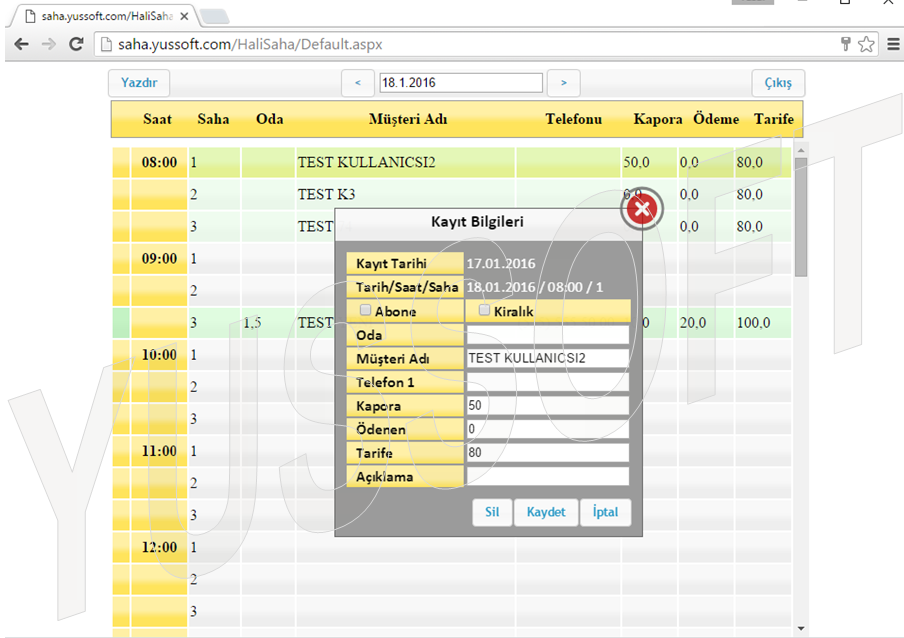This screenshot has width=904, height=638.
Task: Click the scrollbar down arrow
Action: click(801, 628)
